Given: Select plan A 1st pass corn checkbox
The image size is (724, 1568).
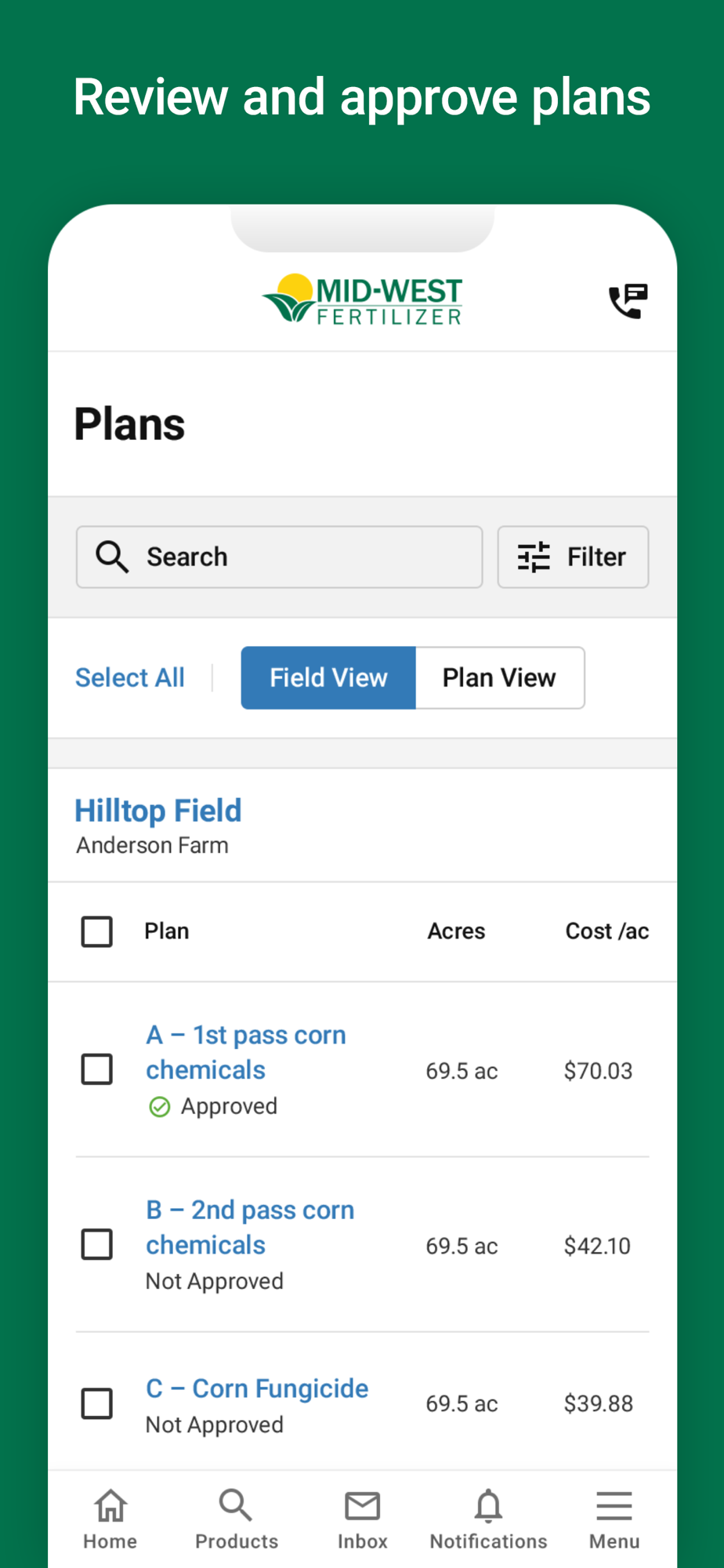Looking at the screenshot, I should tap(97, 1069).
